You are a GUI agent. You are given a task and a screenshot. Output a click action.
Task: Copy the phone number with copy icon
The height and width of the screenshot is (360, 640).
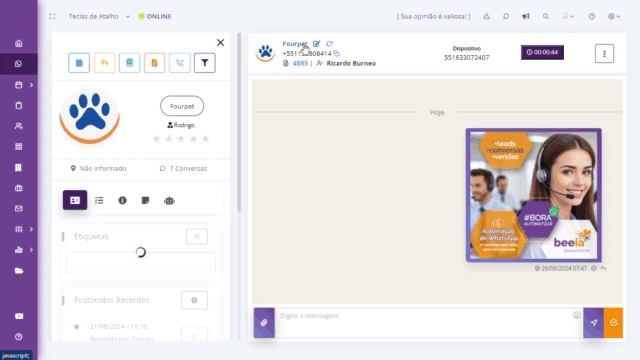pyautogui.click(x=336, y=53)
